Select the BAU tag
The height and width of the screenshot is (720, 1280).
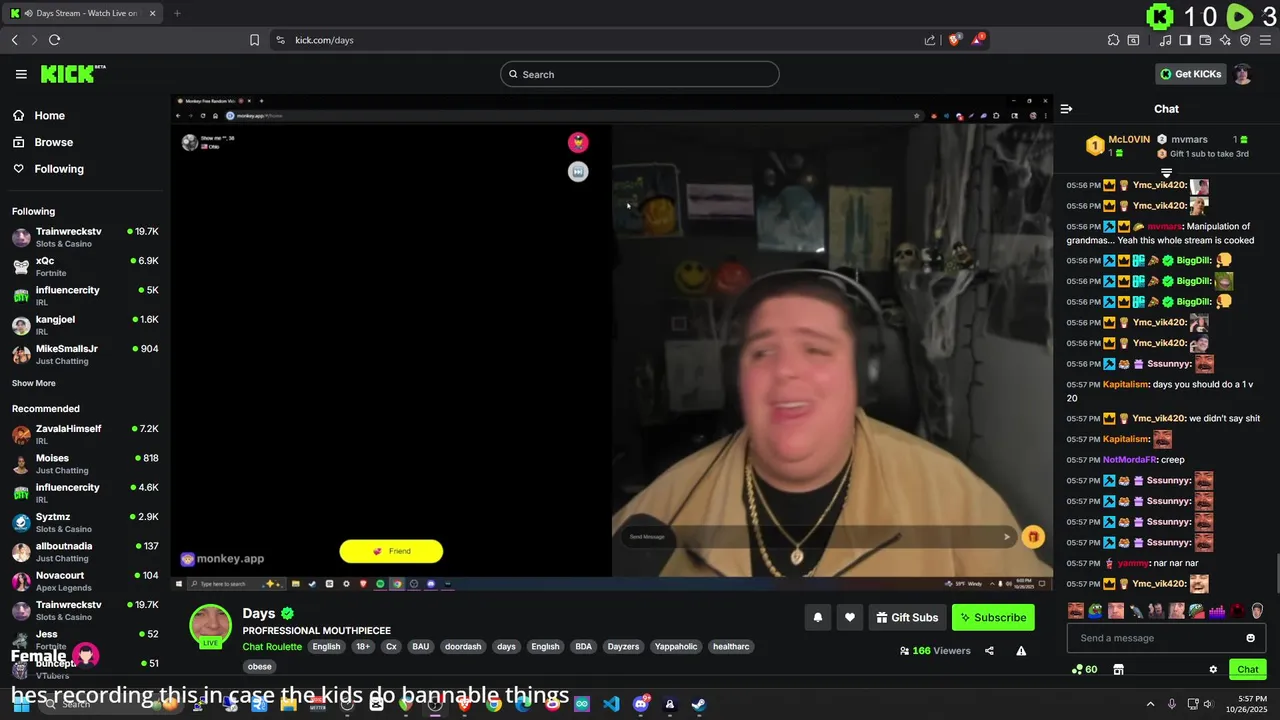(421, 647)
